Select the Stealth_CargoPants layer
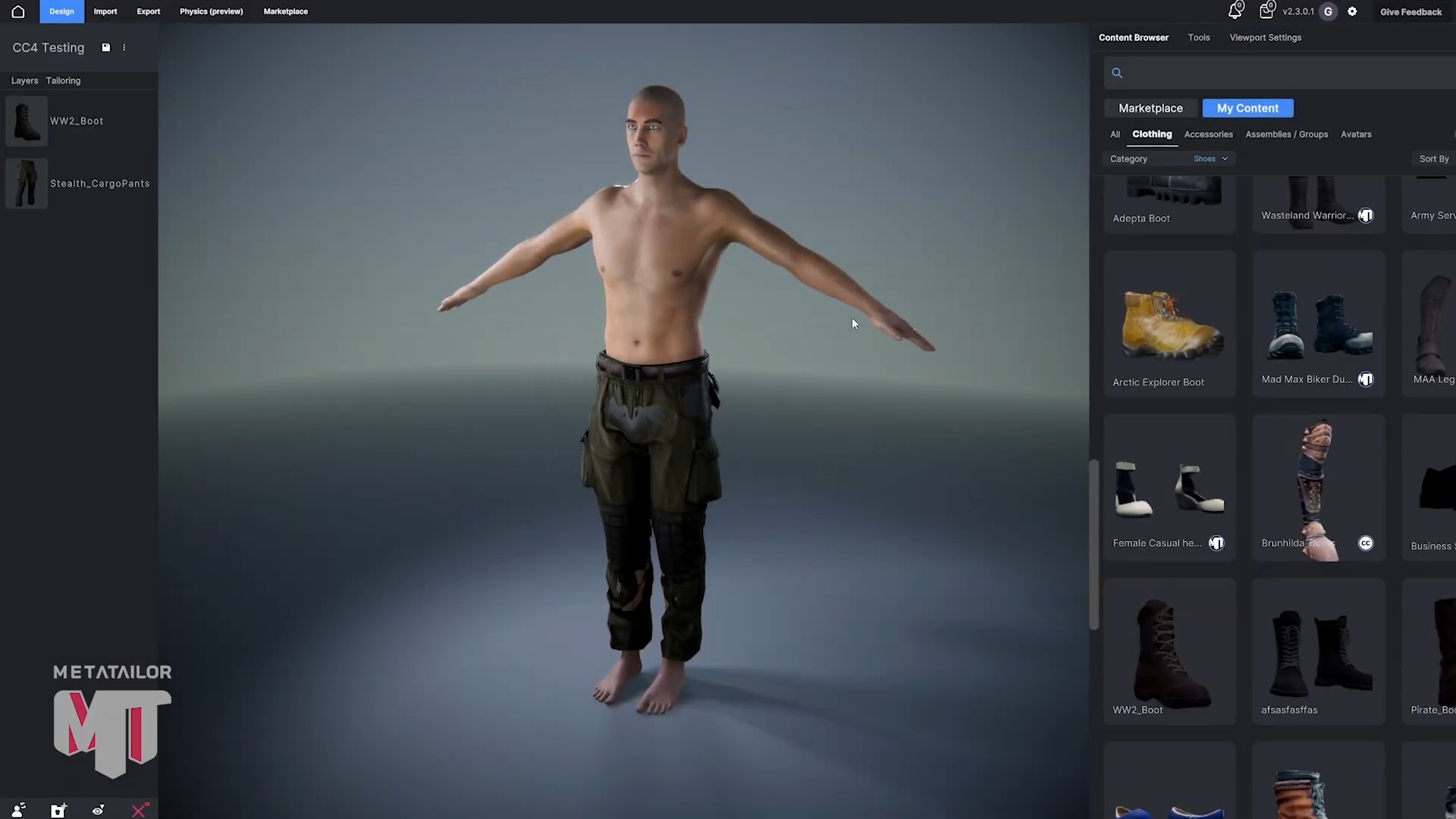 tap(79, 184)
